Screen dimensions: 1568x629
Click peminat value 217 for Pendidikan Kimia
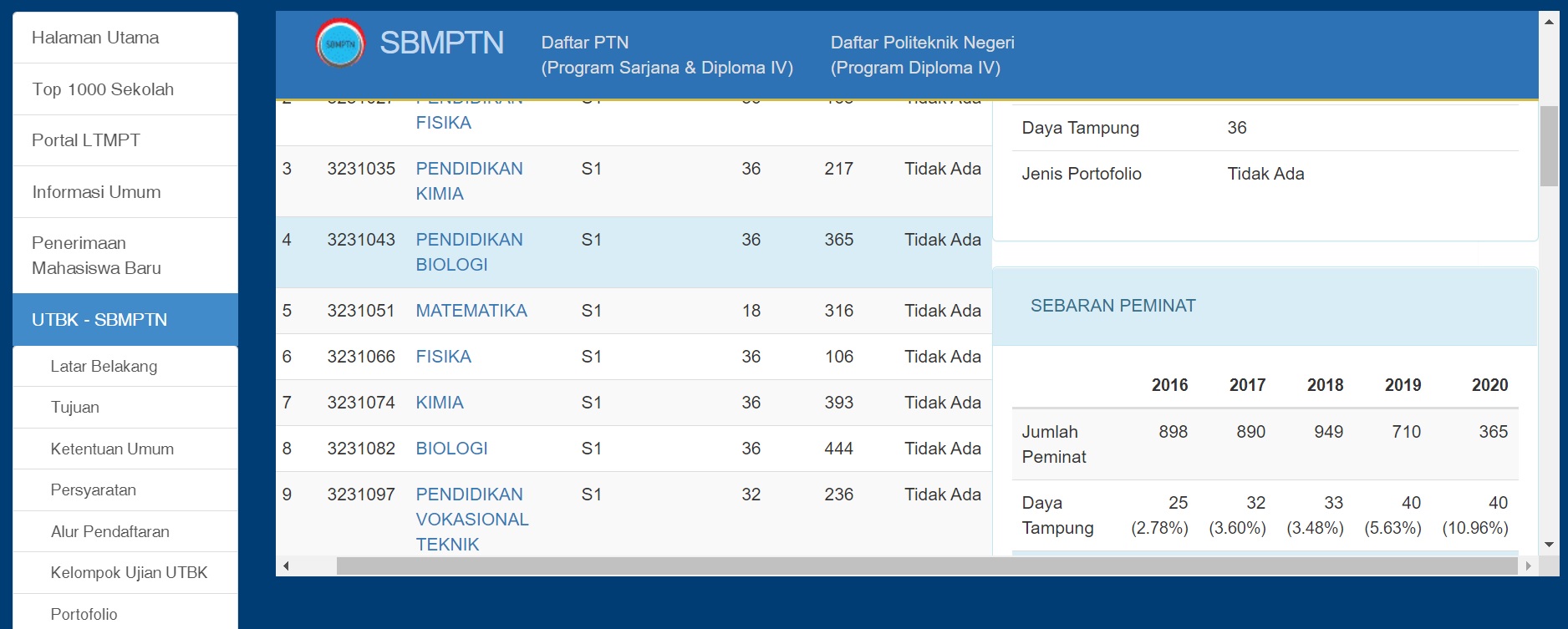click(838, 169)
